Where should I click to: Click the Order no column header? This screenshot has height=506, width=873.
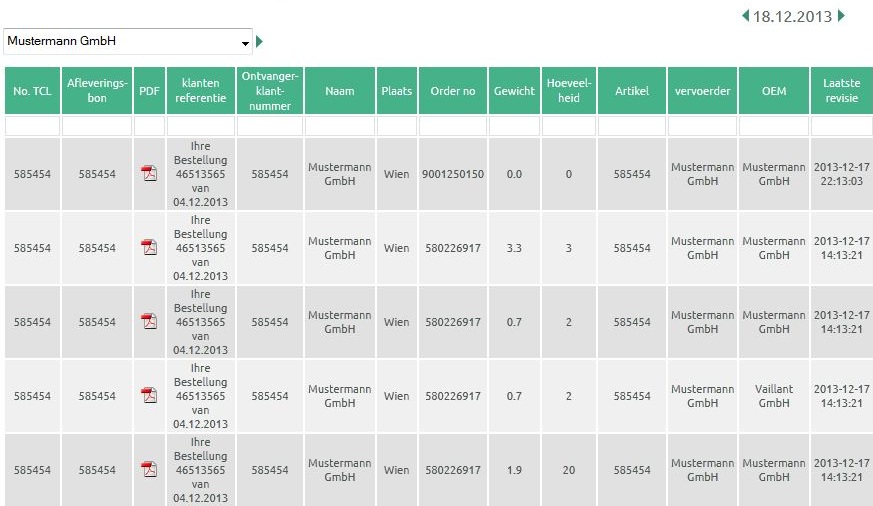tap(452, 91)
